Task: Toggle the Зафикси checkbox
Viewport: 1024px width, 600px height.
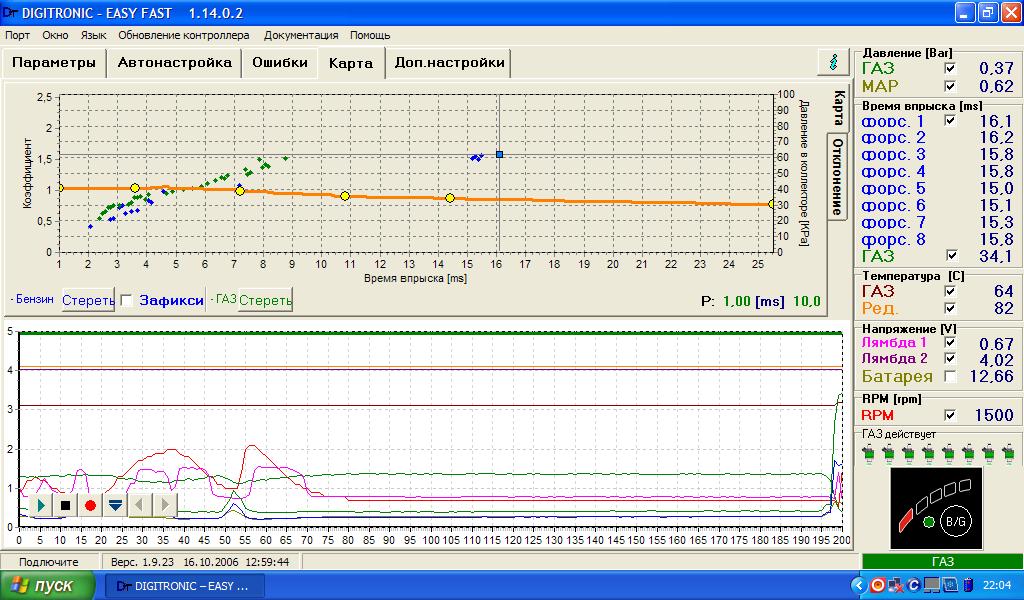Action: (x=126, y=299)
